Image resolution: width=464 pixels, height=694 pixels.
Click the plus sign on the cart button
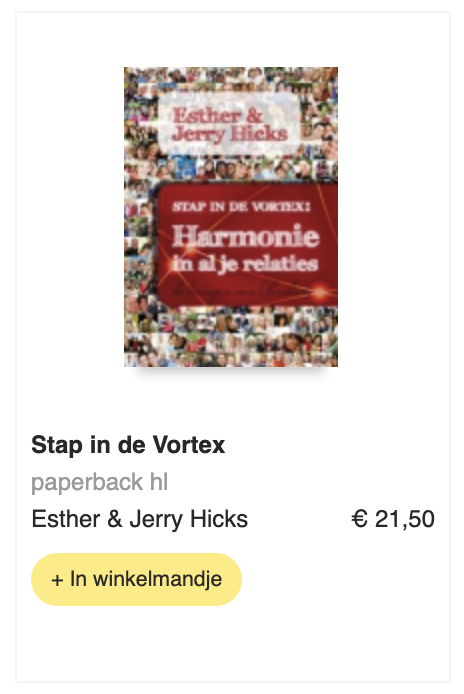(57, 580)
